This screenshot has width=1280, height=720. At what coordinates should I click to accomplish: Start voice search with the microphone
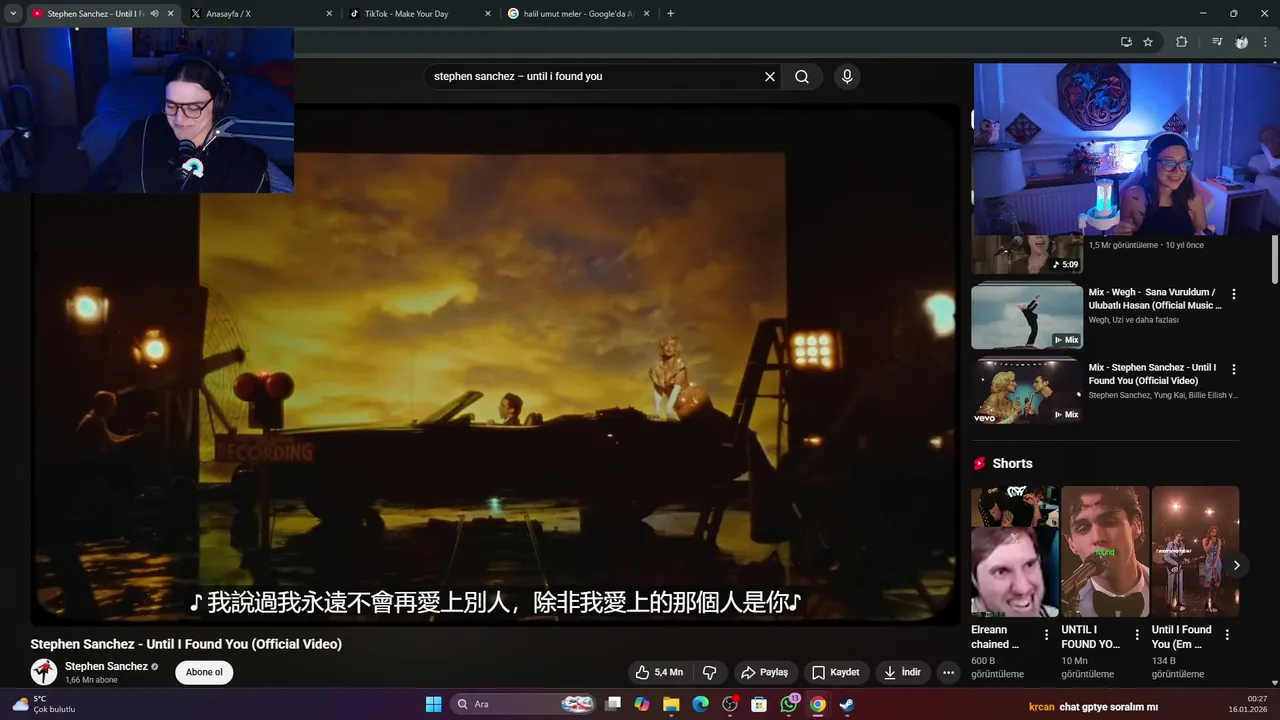click(x=847, y=76)
